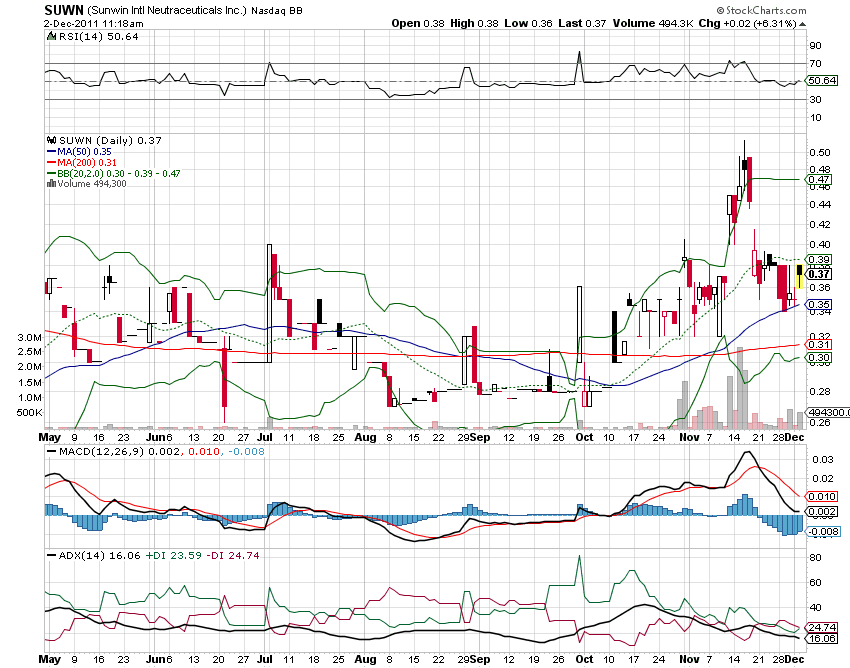Screen dimensions: 850x668
Task: Click the 0.37 last price tag
Action: tap(819, 274)
